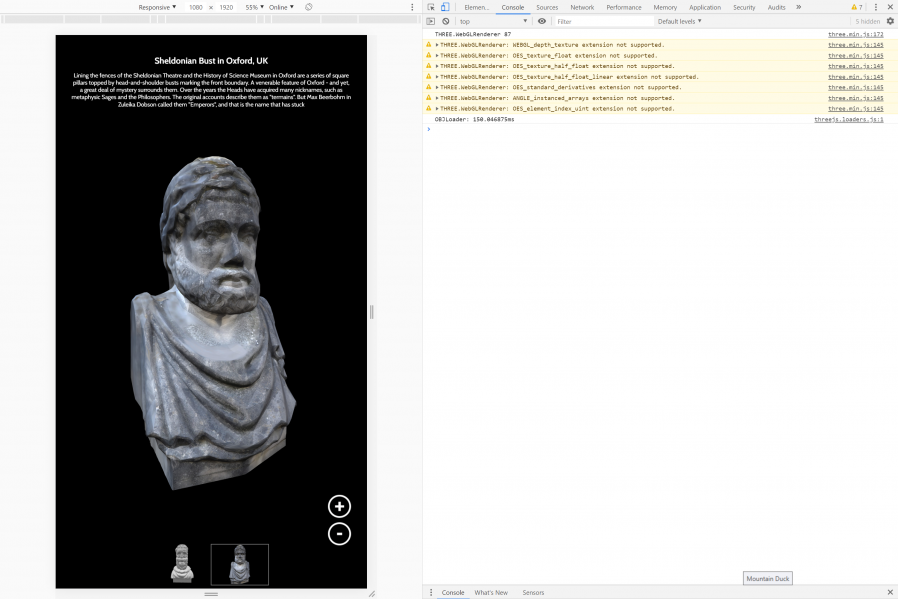The image size is (898, 599).
Task: Click the zoom-out button on the bust viewer
Action: (x=339, y=534)
